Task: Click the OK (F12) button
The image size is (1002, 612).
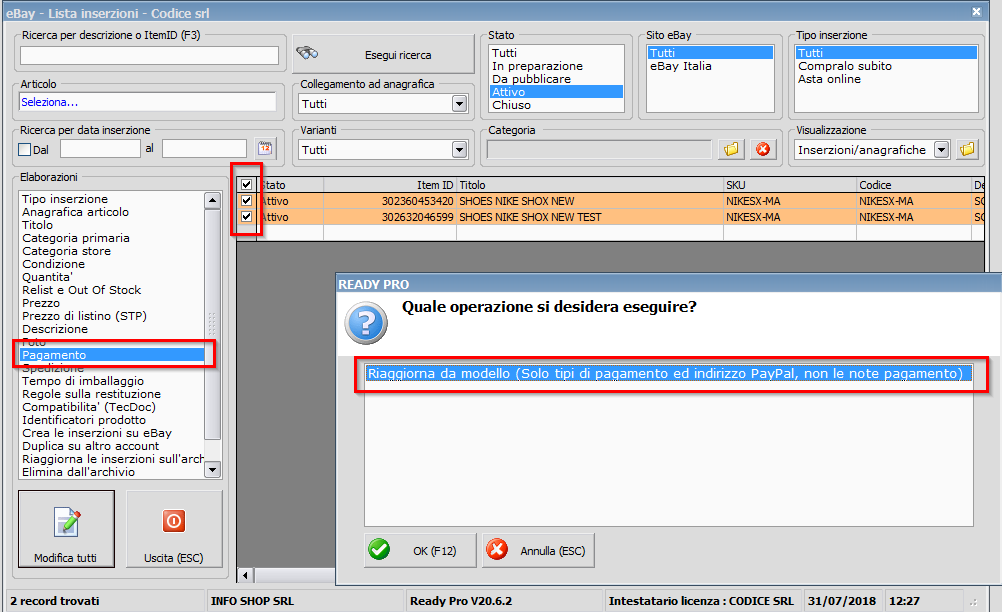Action: tap(420, 550)
